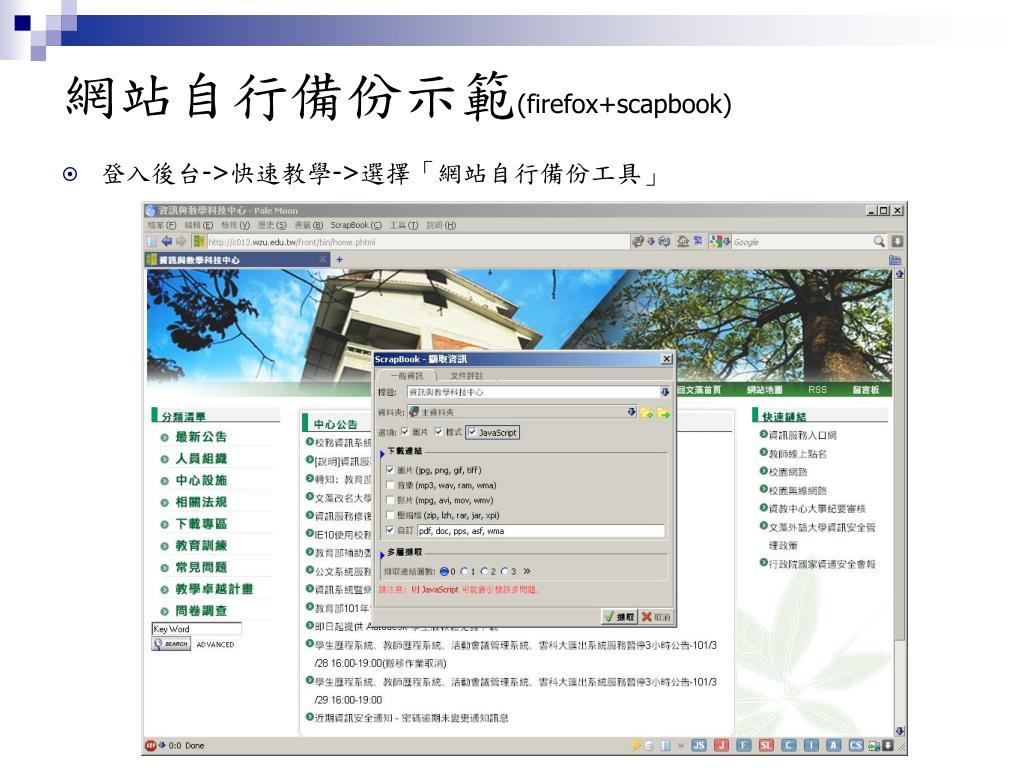Click the magnifier icon in Google search box
This screenshot has height=768, width=1024.
(879, 242)
